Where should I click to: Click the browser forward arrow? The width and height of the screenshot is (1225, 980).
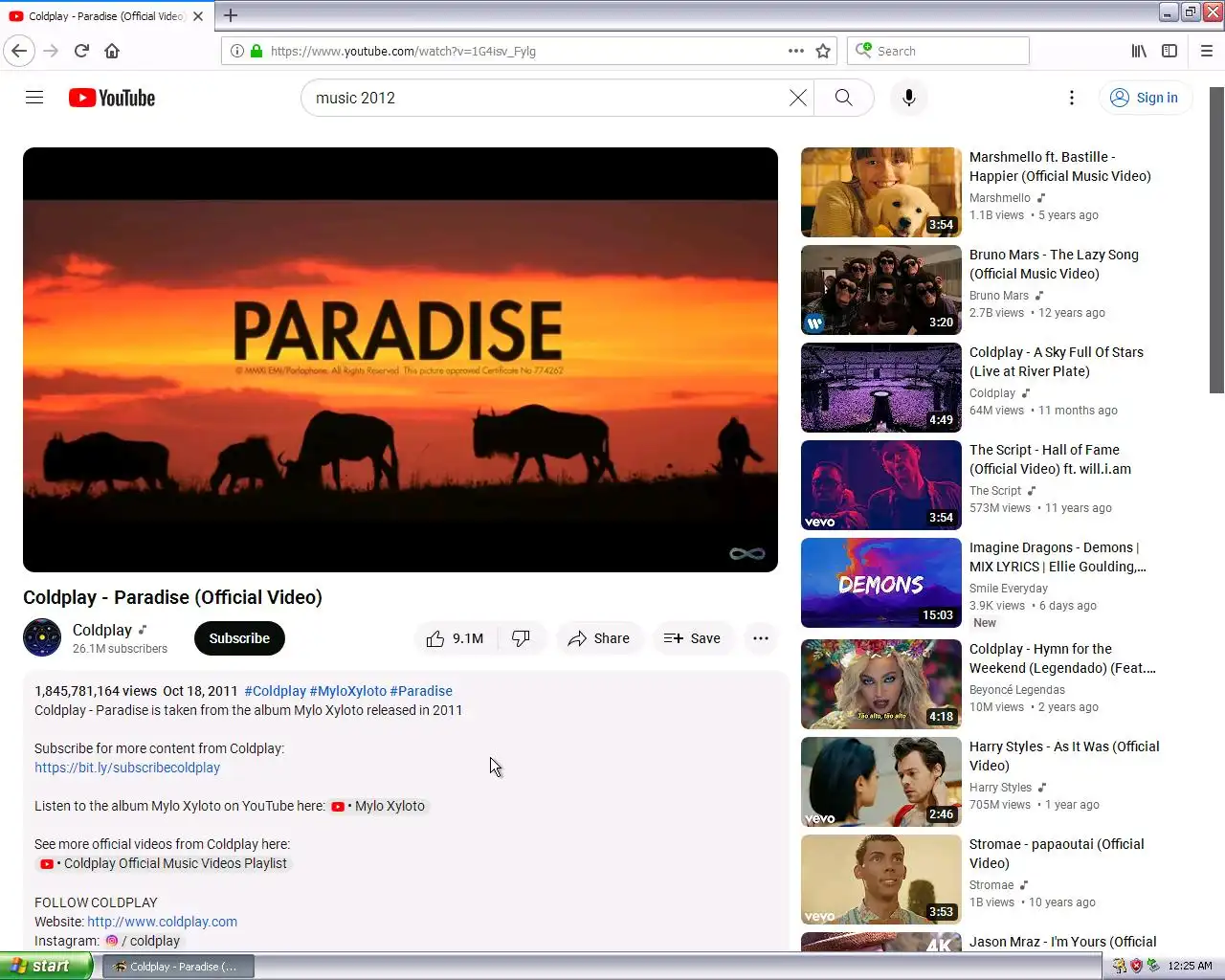51,51
